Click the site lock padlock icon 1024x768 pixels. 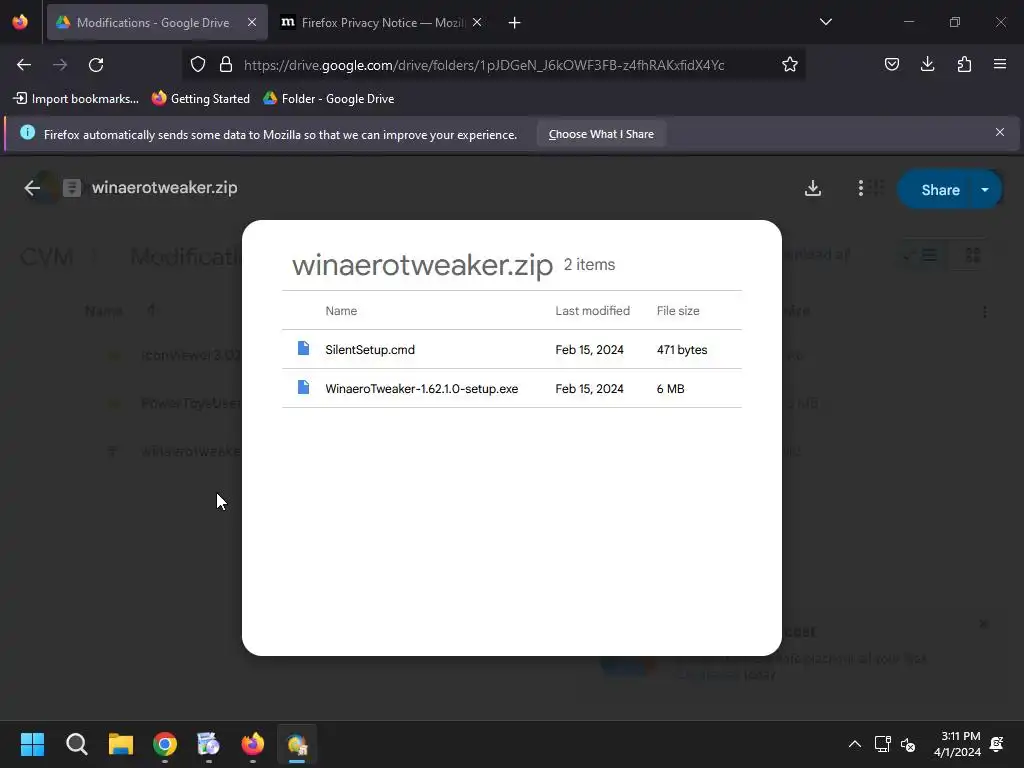click(226, 65)
